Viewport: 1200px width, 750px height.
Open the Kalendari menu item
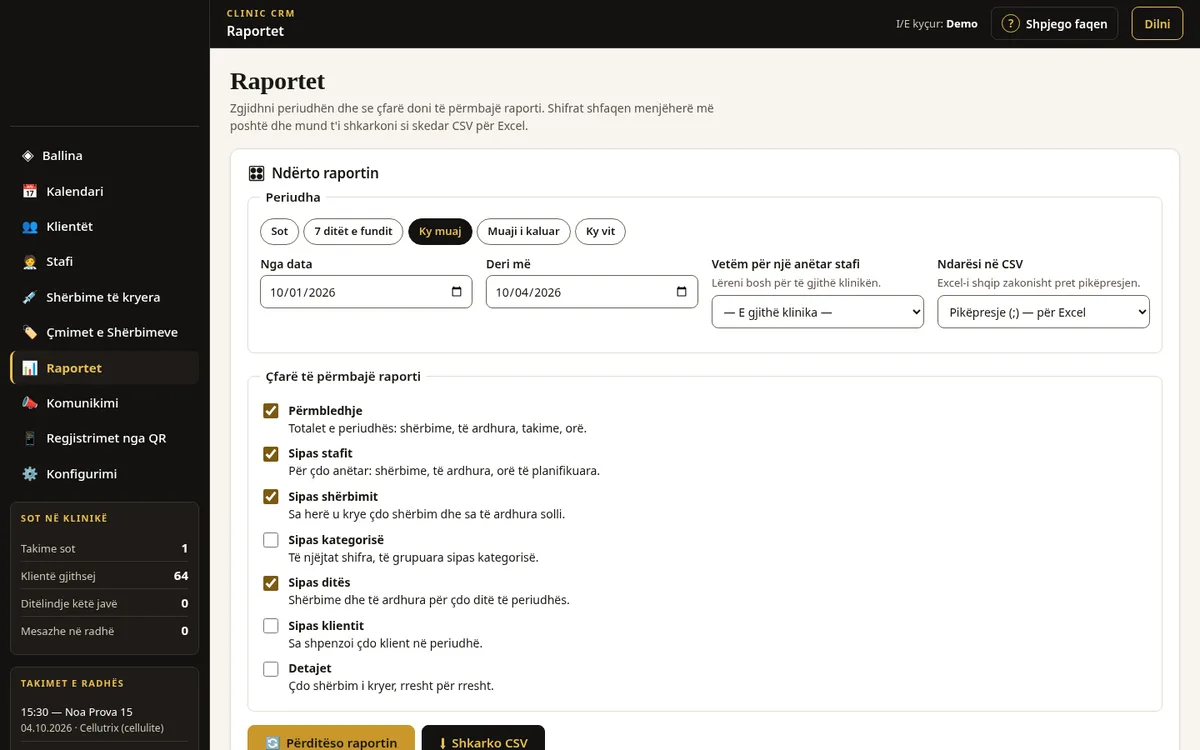[104, 191]
